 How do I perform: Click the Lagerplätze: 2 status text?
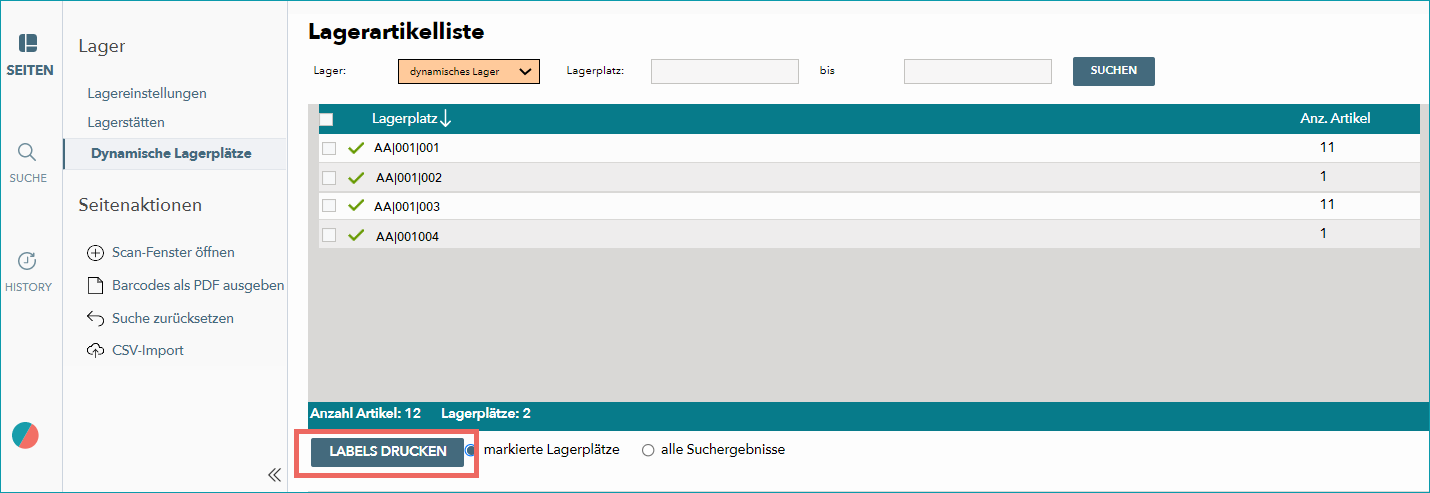pos(486,413)
